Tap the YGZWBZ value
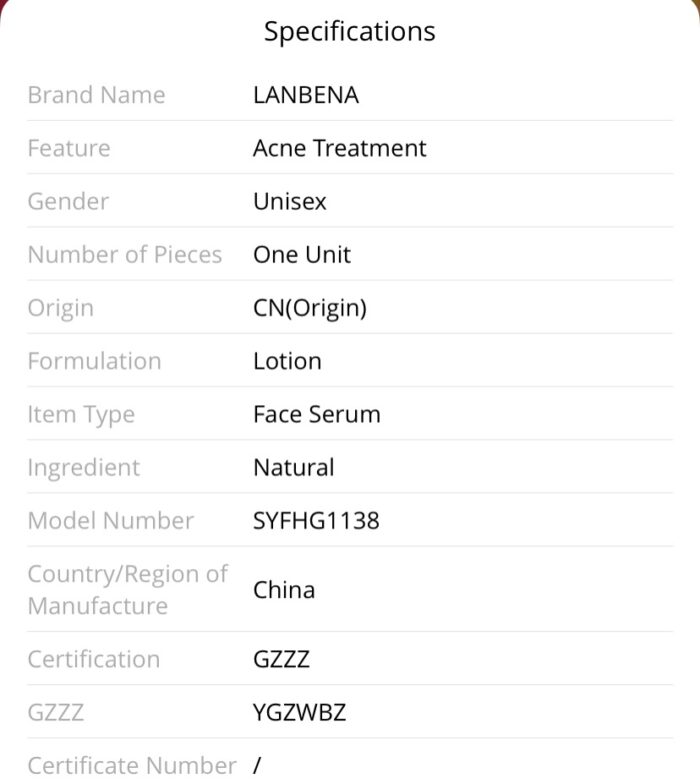700x784 pixels. (300, 712)
